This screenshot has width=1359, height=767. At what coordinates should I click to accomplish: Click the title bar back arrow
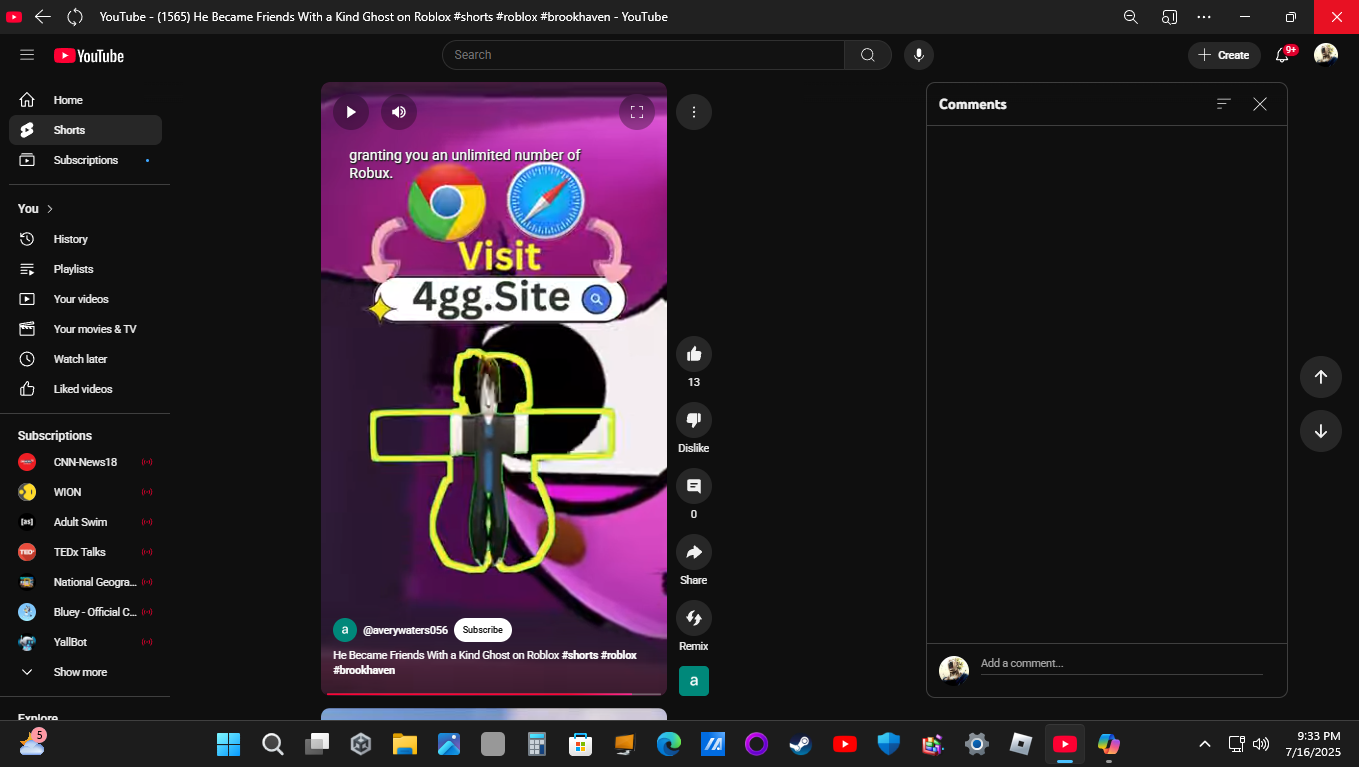click(x=43, y=17)
